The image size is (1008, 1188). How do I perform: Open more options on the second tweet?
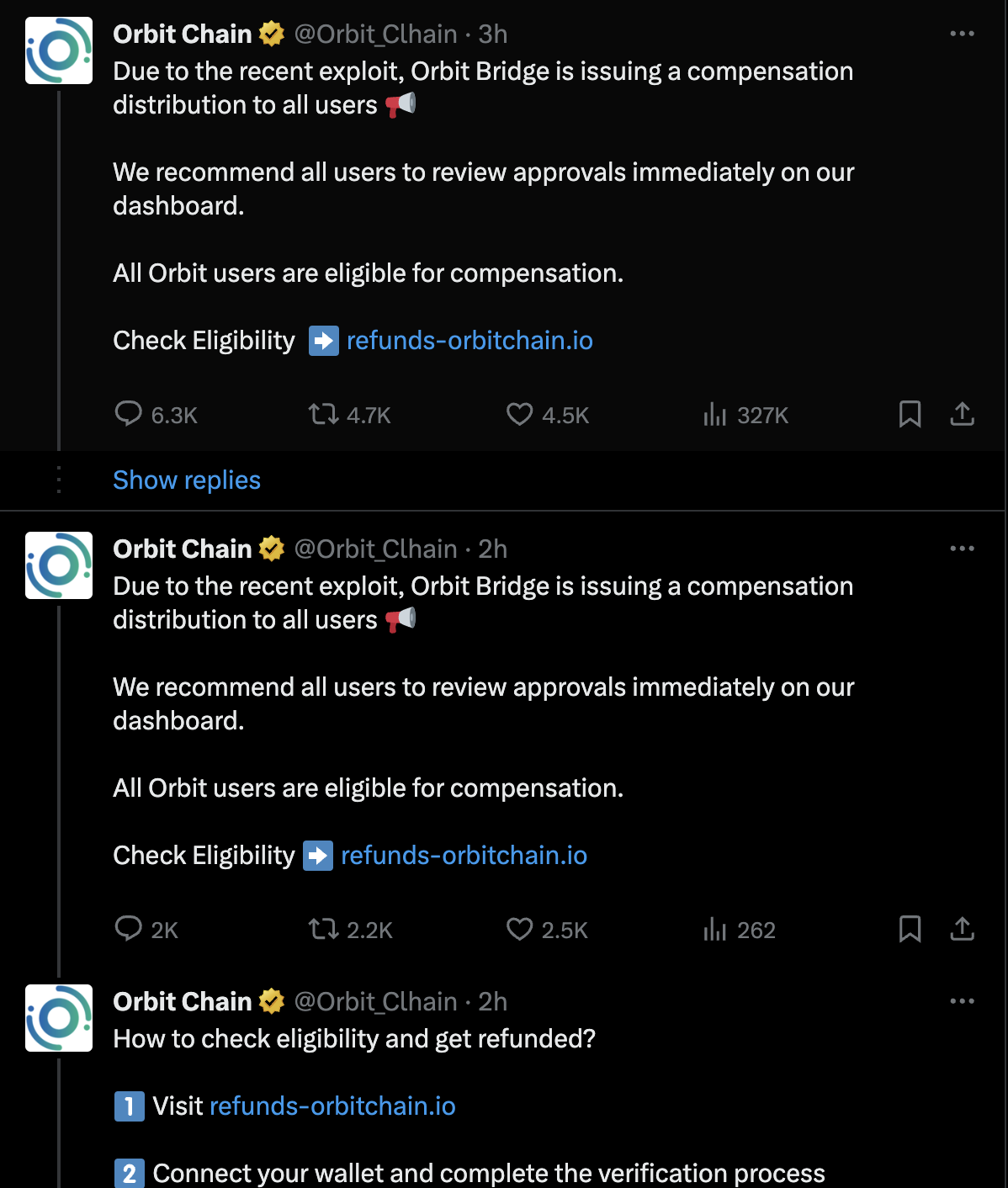tap(962, 549)
